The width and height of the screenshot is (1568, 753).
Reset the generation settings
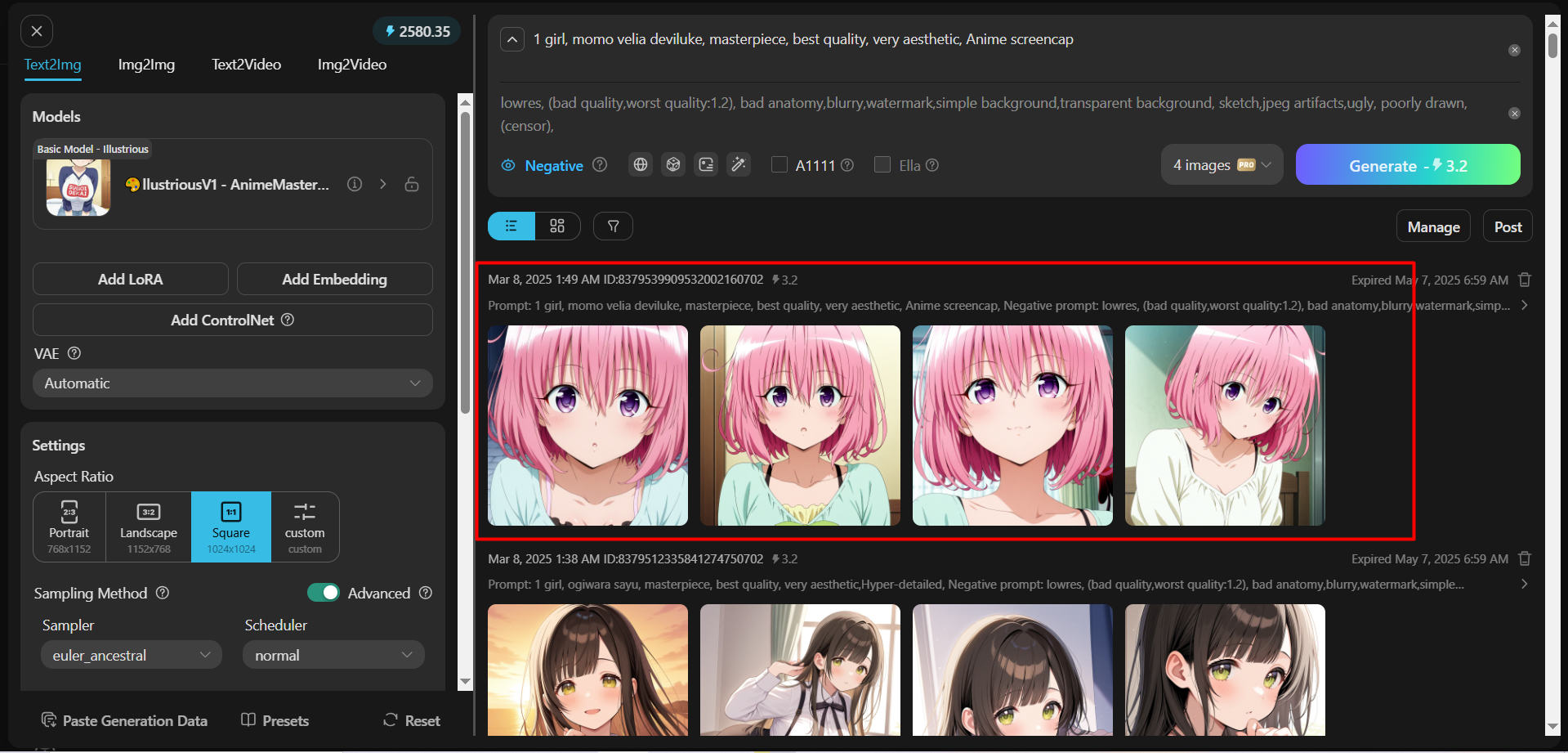tap(412, 720)
